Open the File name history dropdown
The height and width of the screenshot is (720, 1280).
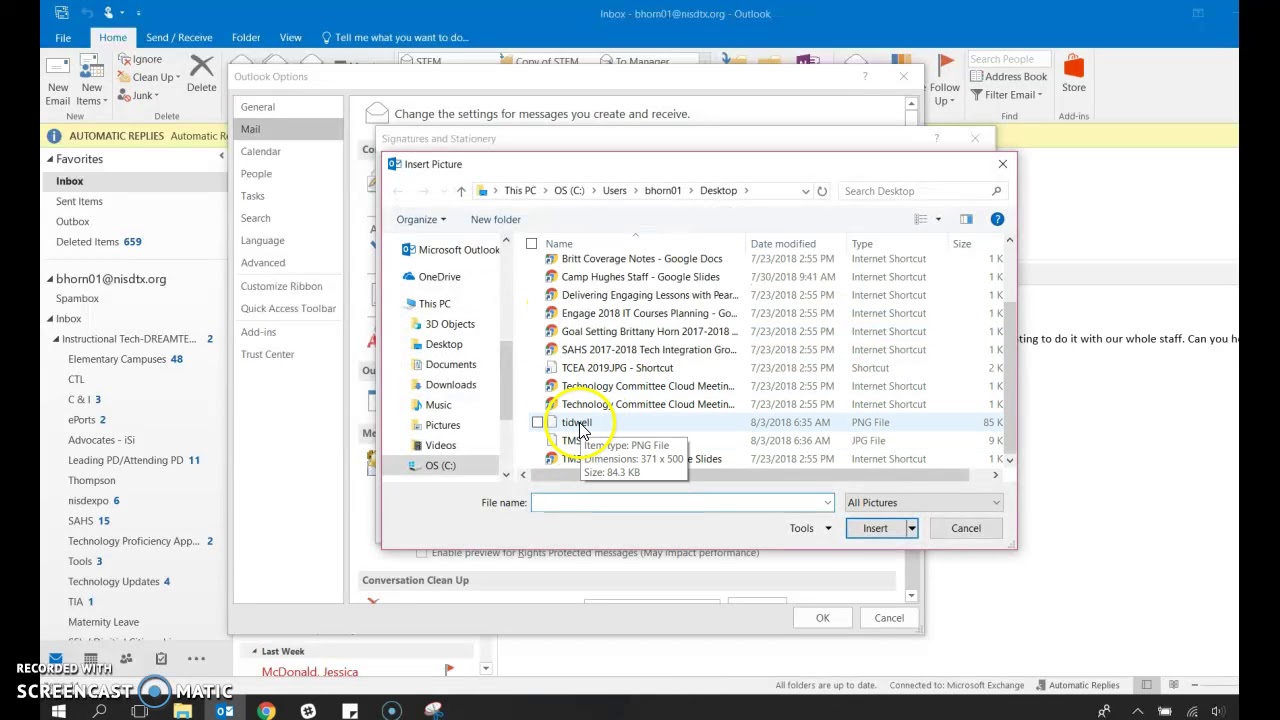tap(827, 503)
